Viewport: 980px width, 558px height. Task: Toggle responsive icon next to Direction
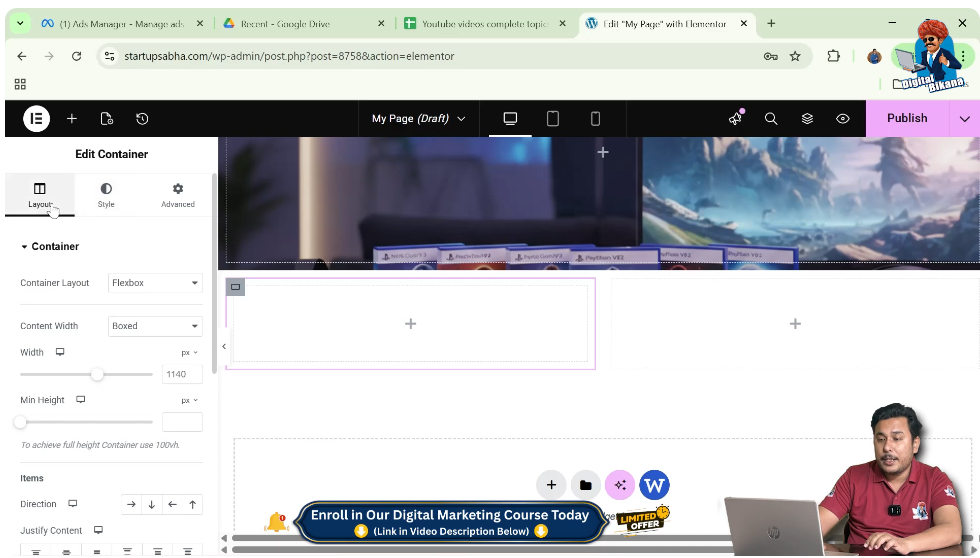coord(72,504)
